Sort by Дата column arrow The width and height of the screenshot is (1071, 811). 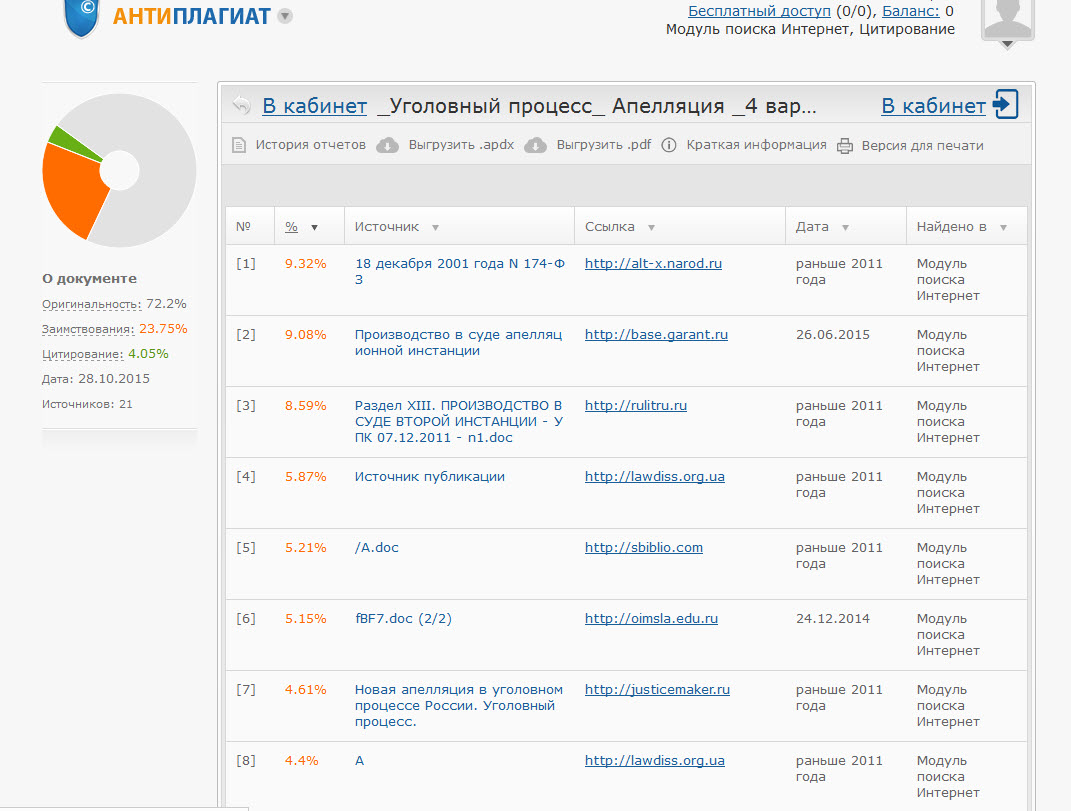tap(845, 228)
